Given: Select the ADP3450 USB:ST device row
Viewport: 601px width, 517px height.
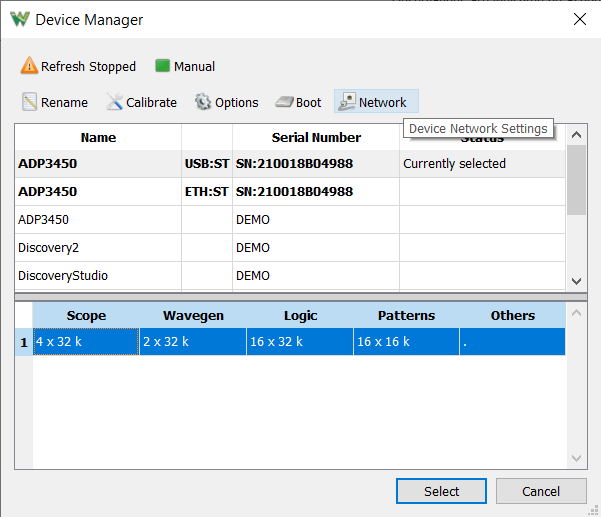Looking at the screenshot, I should (290, 164).
